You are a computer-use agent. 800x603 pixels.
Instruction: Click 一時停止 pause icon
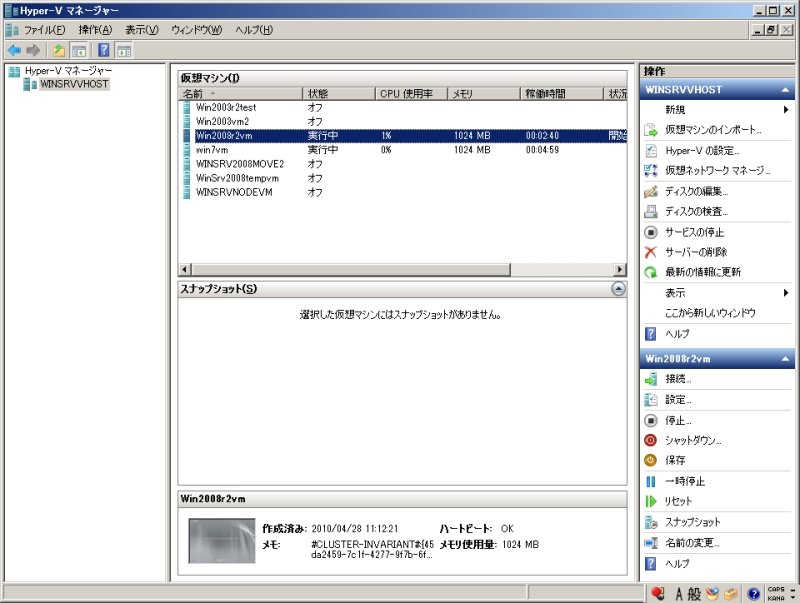(651, 482)
